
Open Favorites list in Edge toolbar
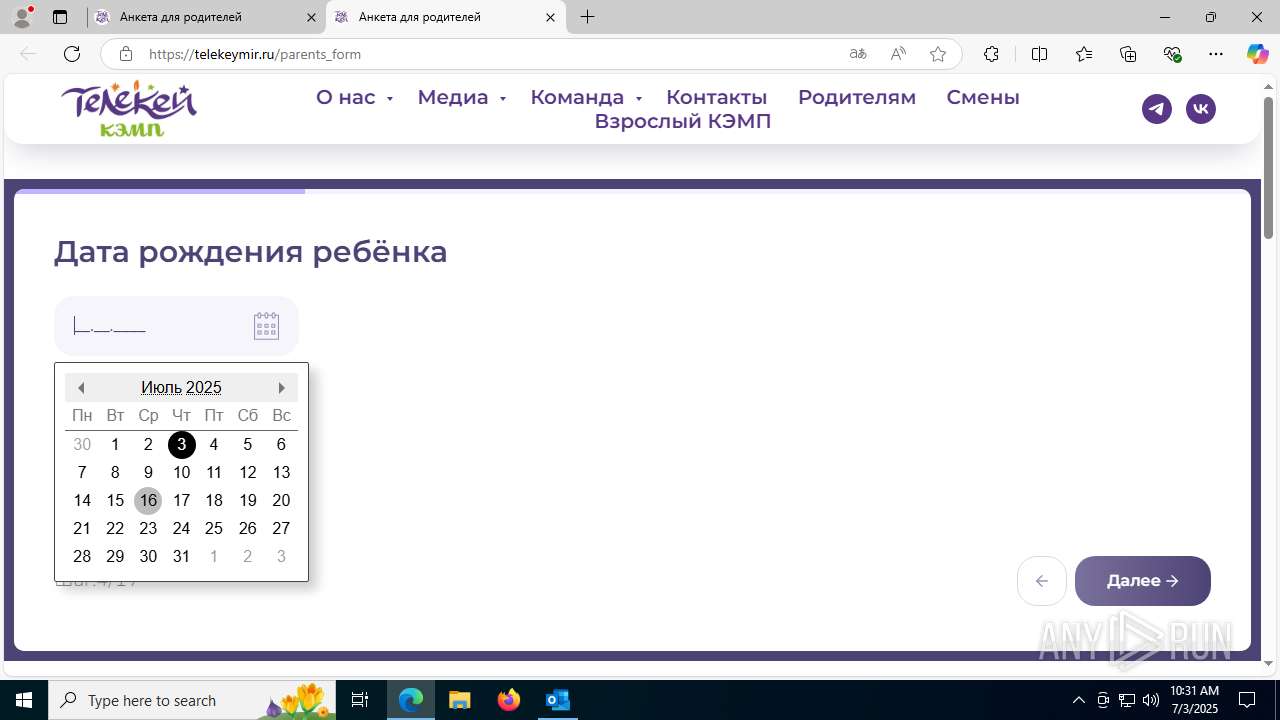[1084, 54]
